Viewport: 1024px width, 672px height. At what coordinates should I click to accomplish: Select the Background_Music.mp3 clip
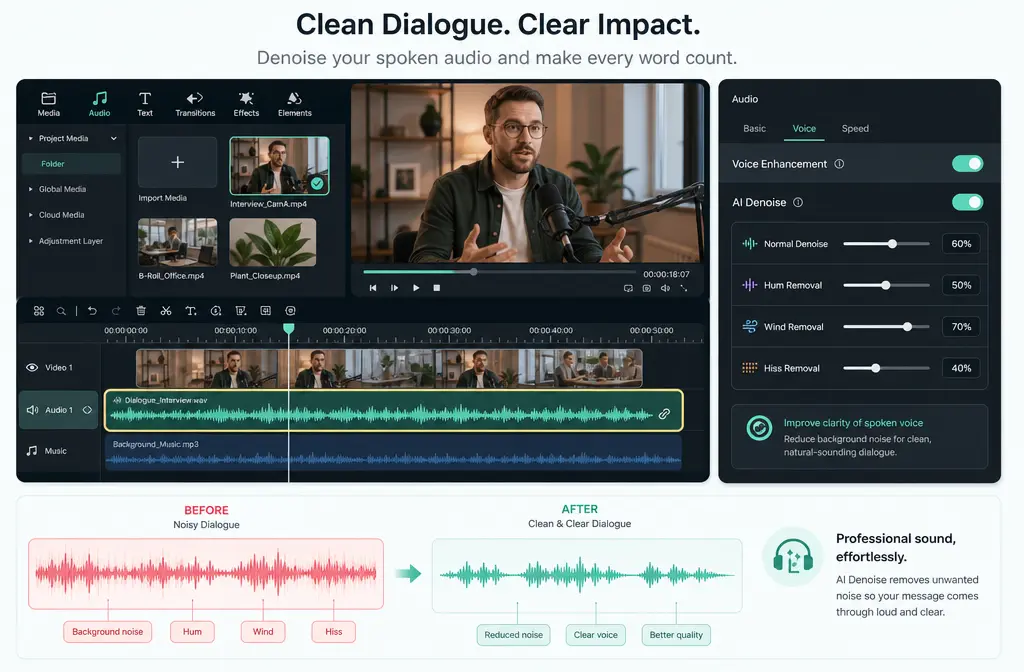click(393, 453)
